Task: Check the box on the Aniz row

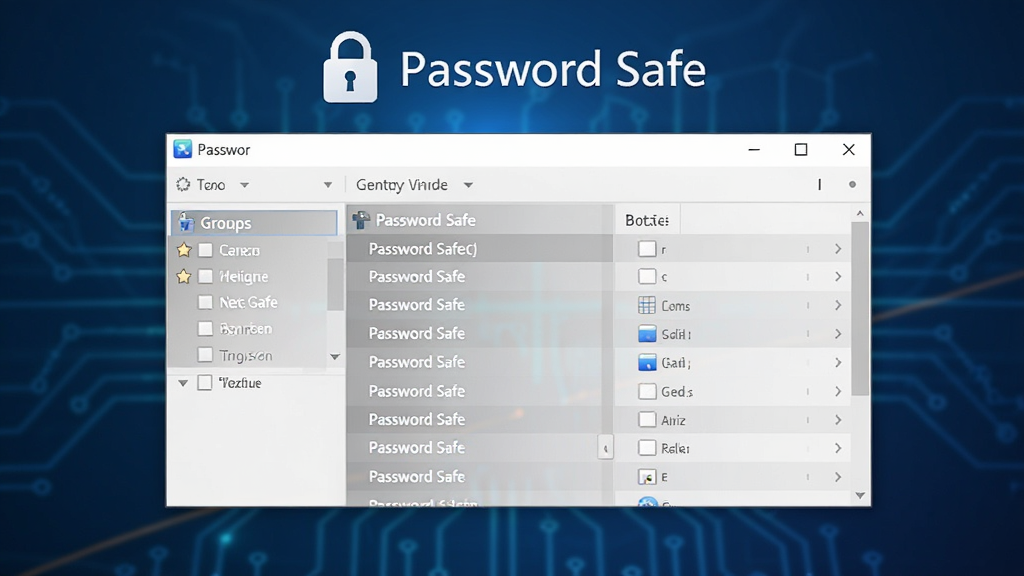Action: pyautogui.click(x=647, y=419)
